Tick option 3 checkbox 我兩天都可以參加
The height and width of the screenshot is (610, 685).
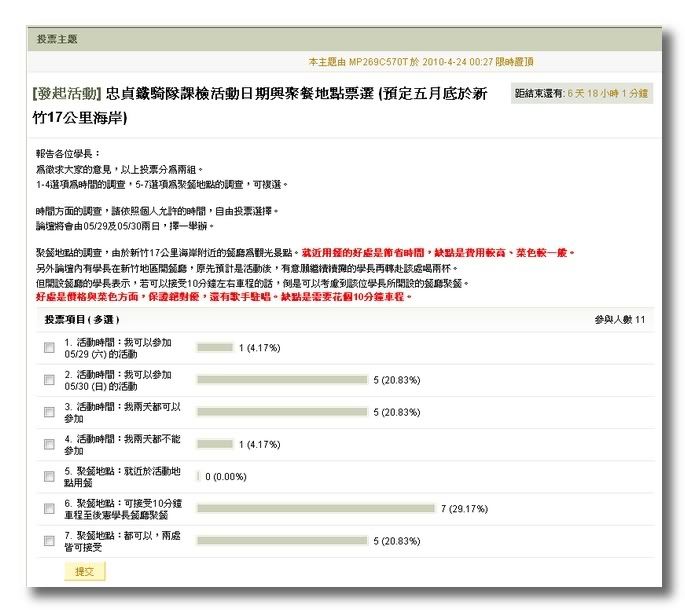(49, 412)
